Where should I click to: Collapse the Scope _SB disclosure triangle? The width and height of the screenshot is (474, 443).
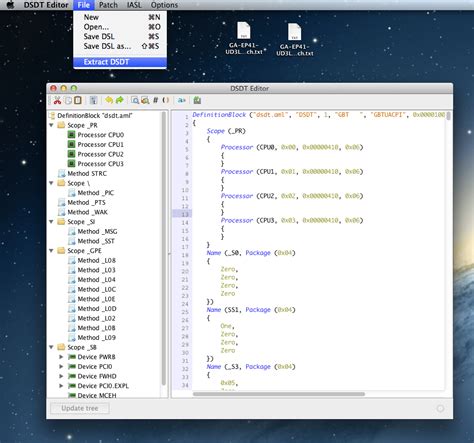pyautogui.click(x=52, y=347)
